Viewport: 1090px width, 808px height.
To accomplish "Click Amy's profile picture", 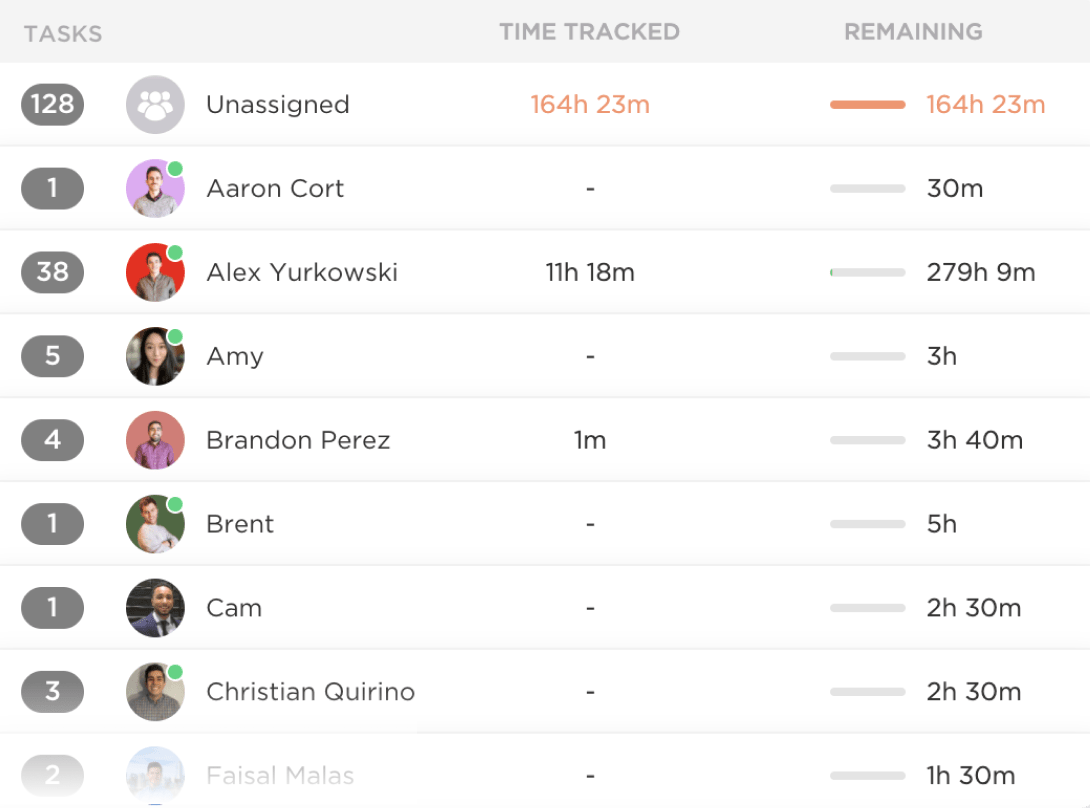I will tap(155, 356).
